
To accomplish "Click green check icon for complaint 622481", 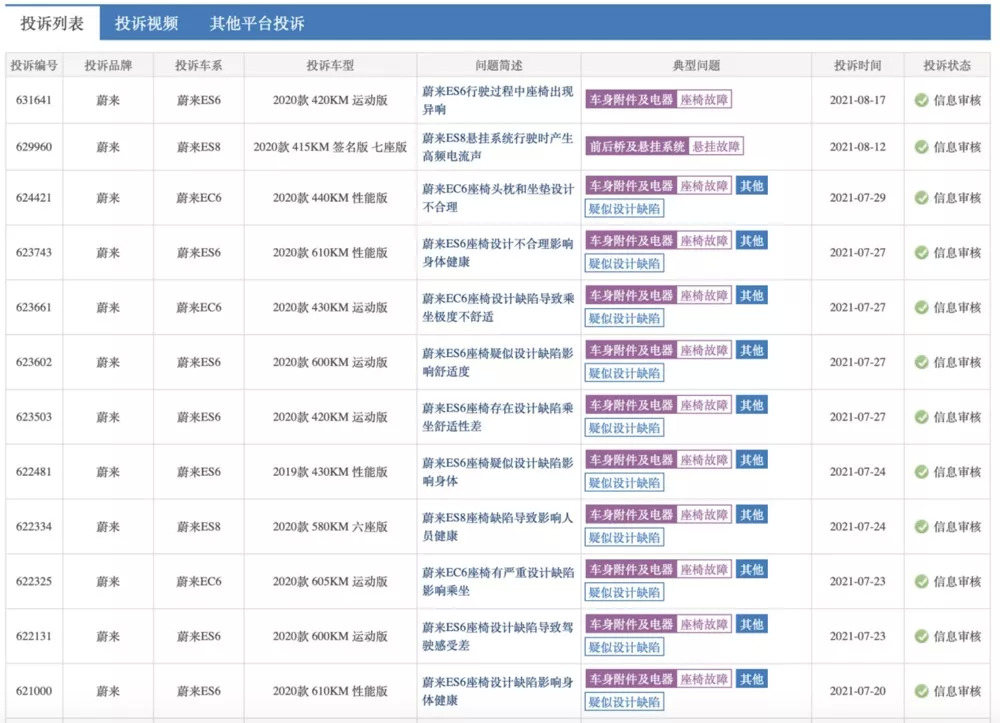I will 921,472.
